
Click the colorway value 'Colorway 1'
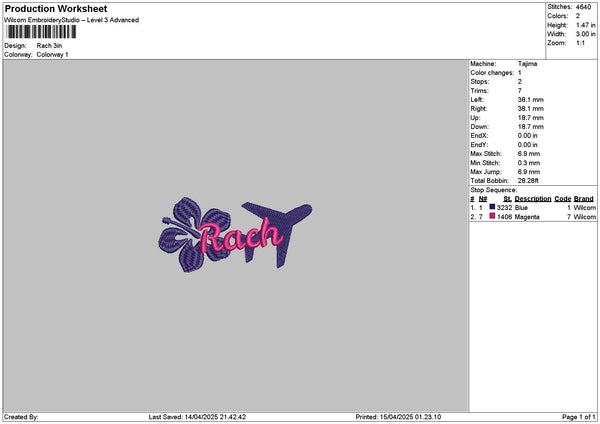tap(52, 55)
